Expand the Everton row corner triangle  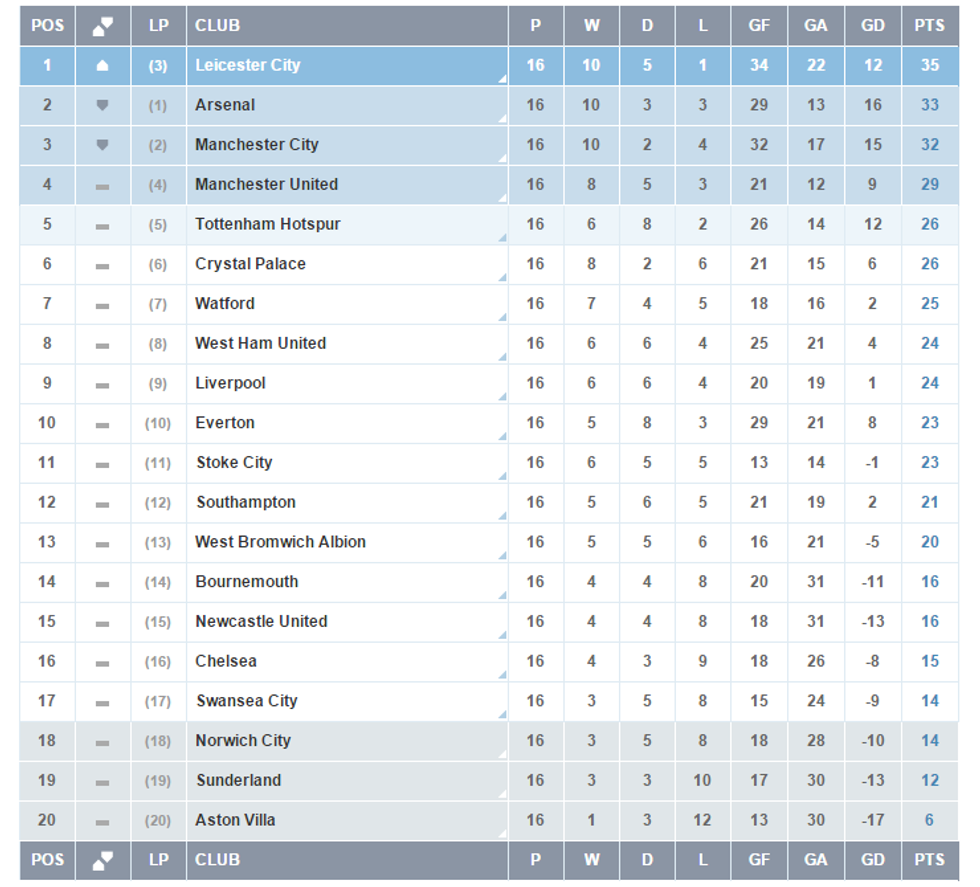coord(502,437)
